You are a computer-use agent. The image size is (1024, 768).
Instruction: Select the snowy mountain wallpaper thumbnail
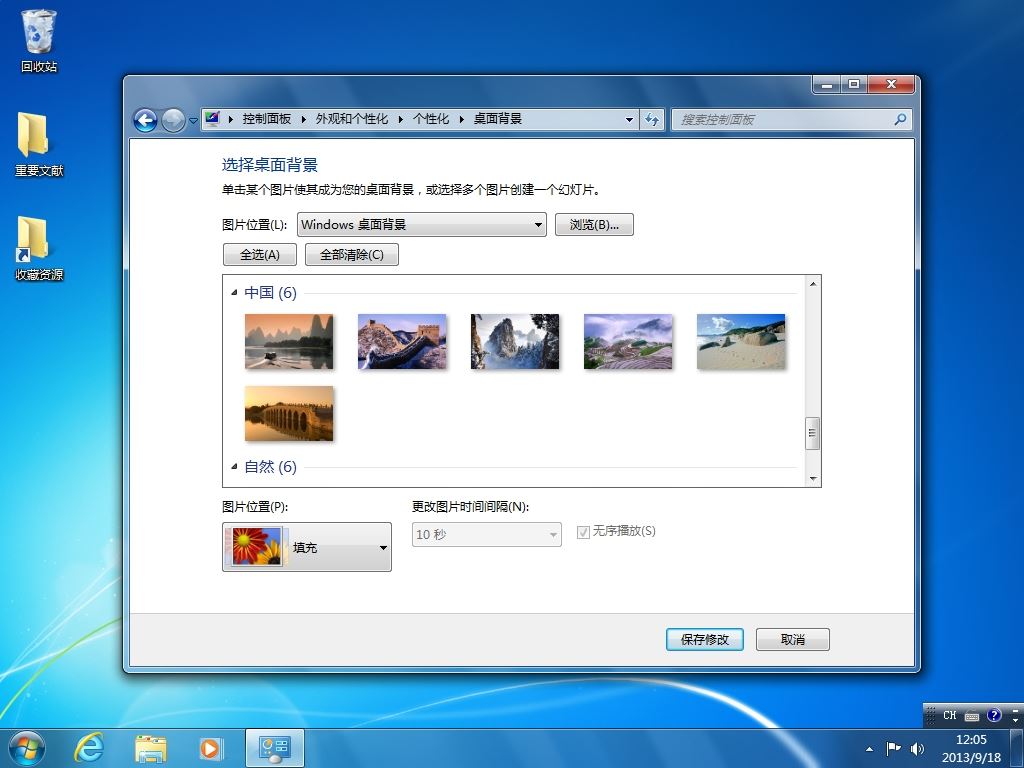pyautogui.click(x=515, y=342)
